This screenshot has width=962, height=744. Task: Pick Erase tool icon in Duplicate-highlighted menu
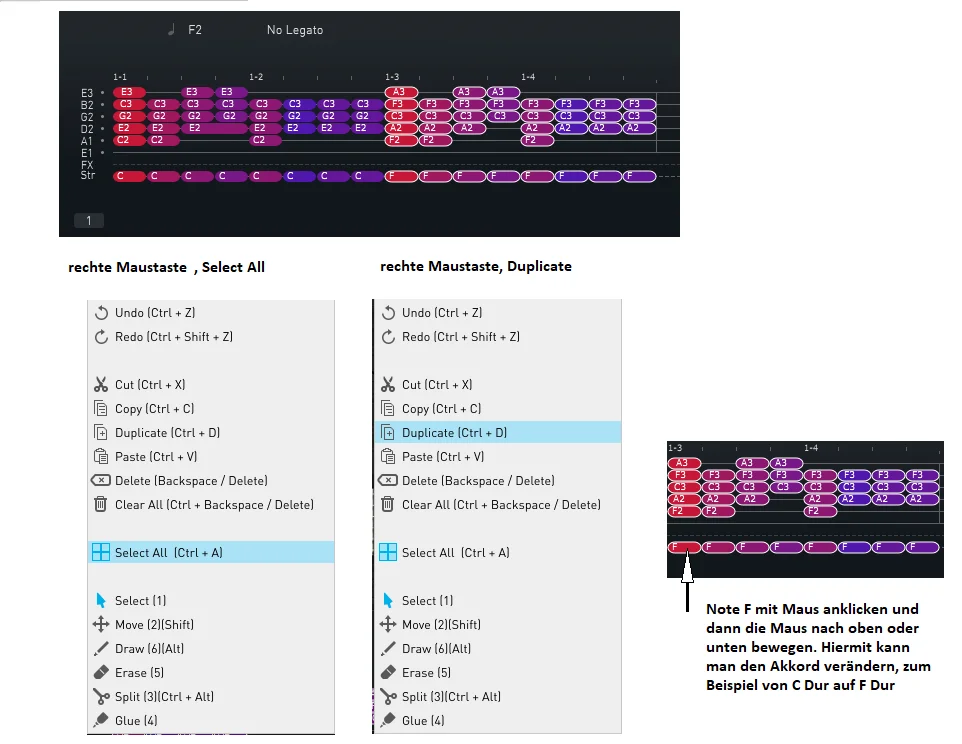(388, 673)
